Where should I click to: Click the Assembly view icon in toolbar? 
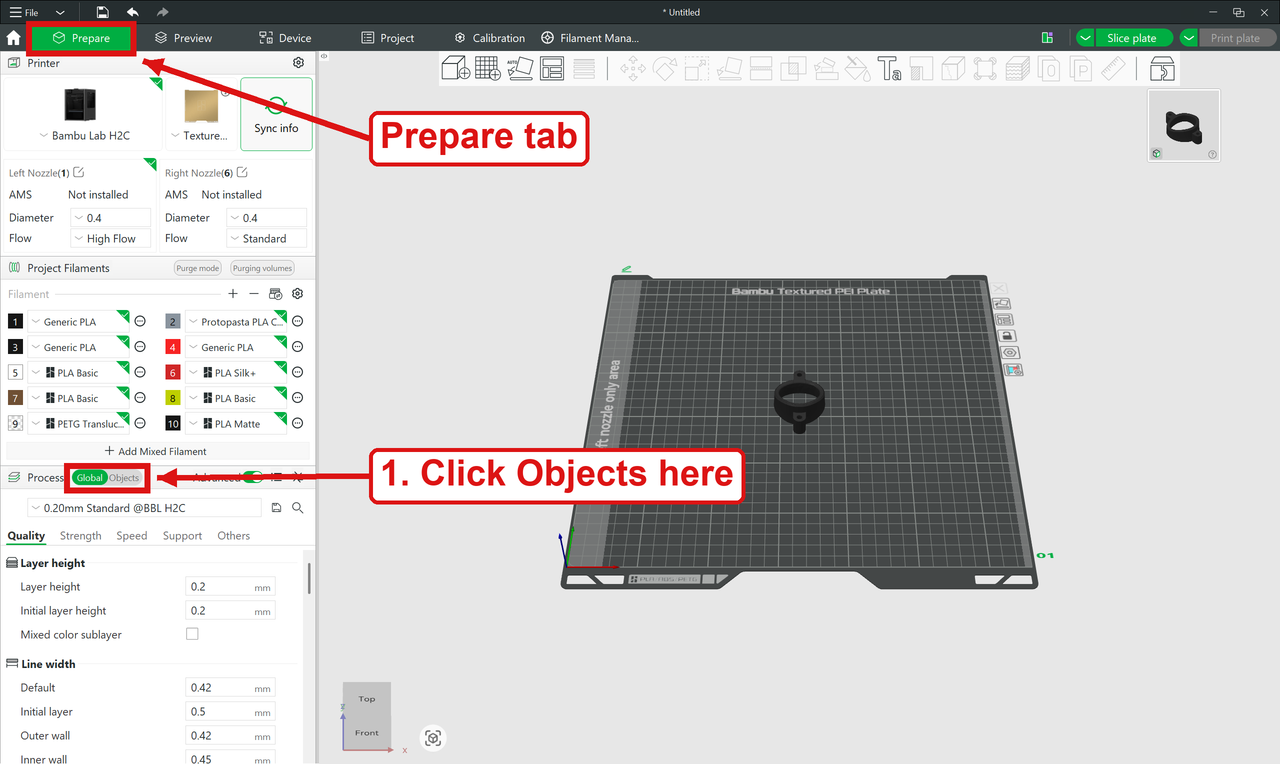tap(1162, 68)
